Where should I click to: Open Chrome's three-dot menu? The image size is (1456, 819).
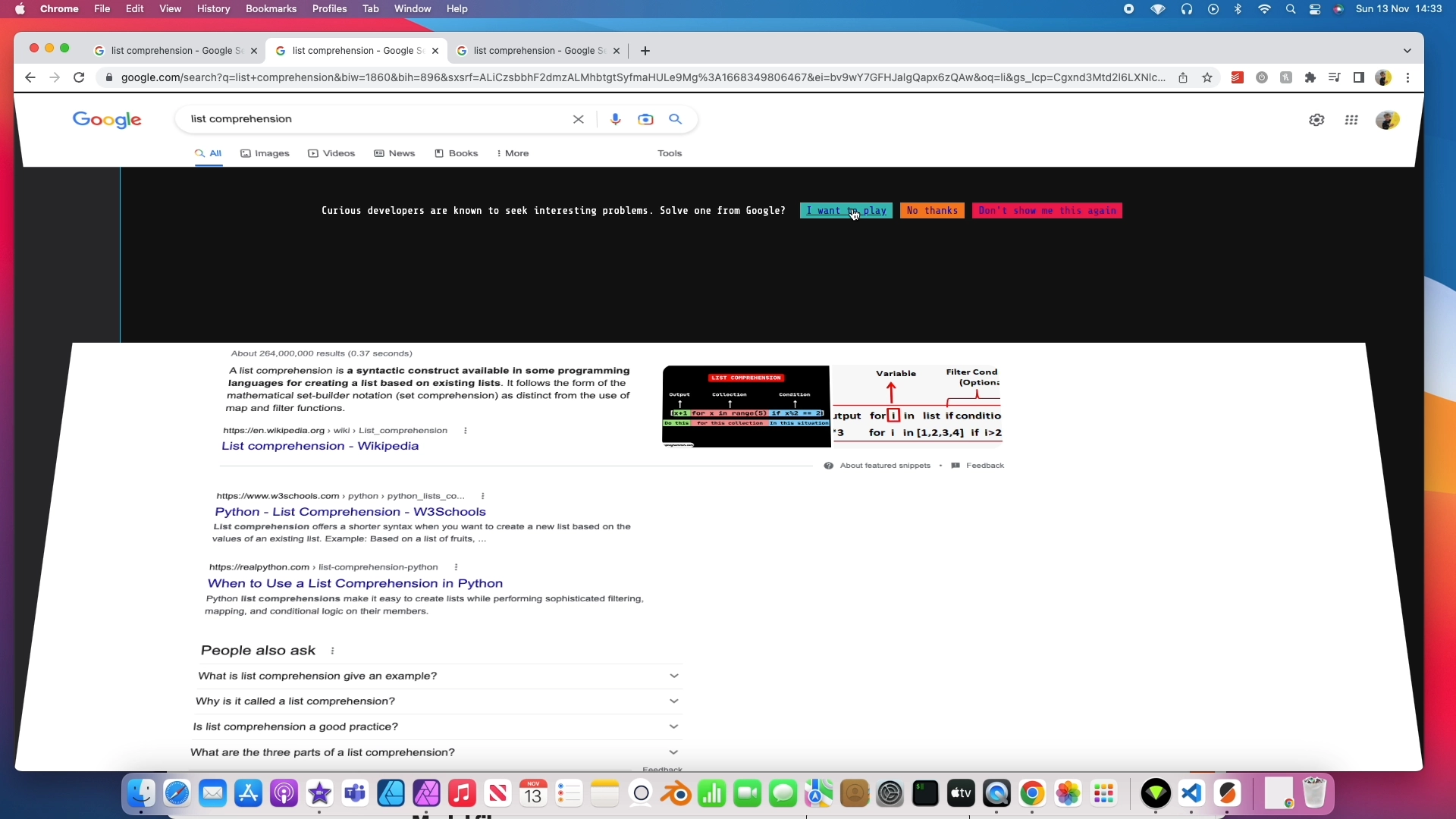[1408, 77]
